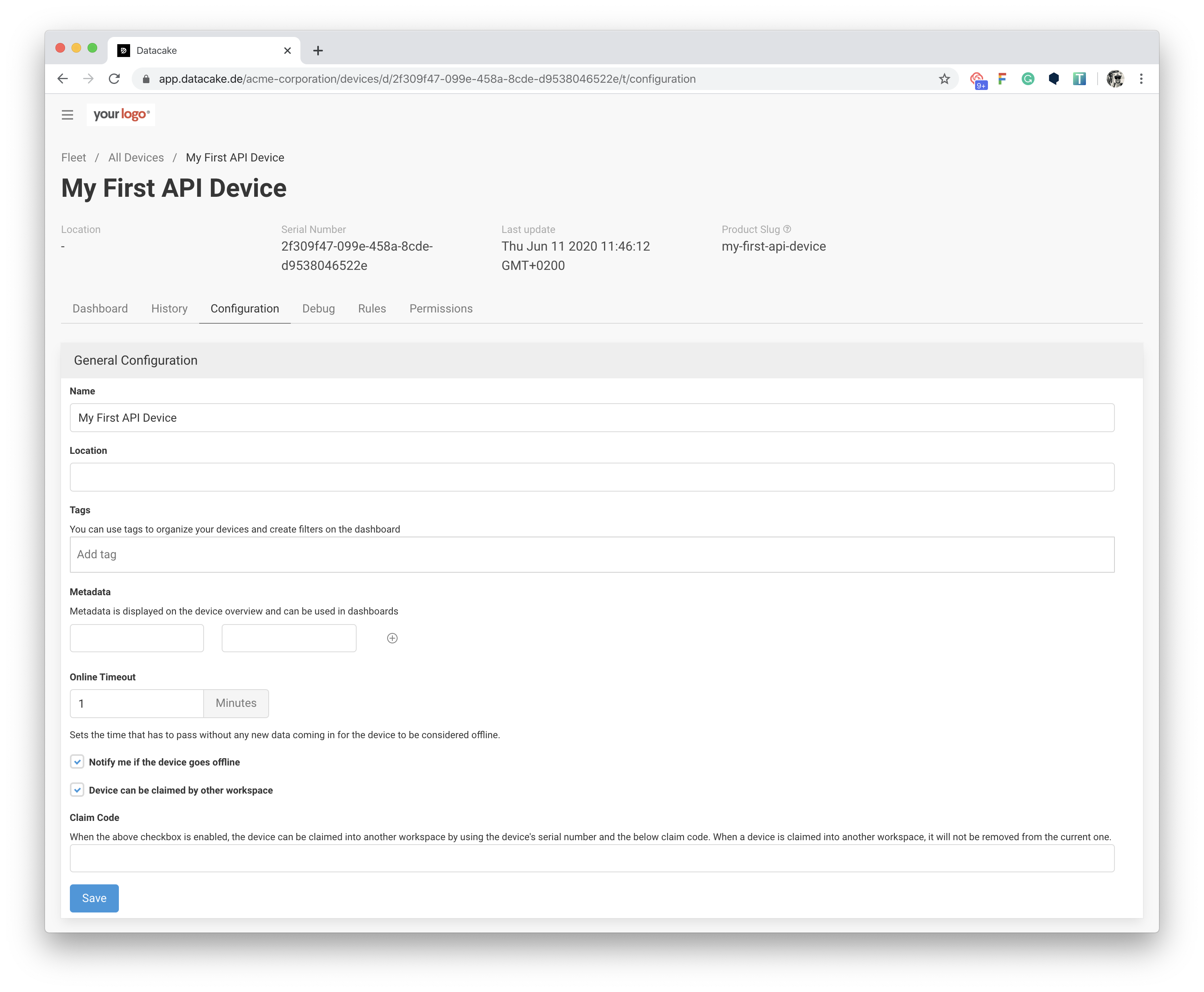Open the Chrome profile avatar
Viewport: 1204px width, 992px height.
(1115, 79)
